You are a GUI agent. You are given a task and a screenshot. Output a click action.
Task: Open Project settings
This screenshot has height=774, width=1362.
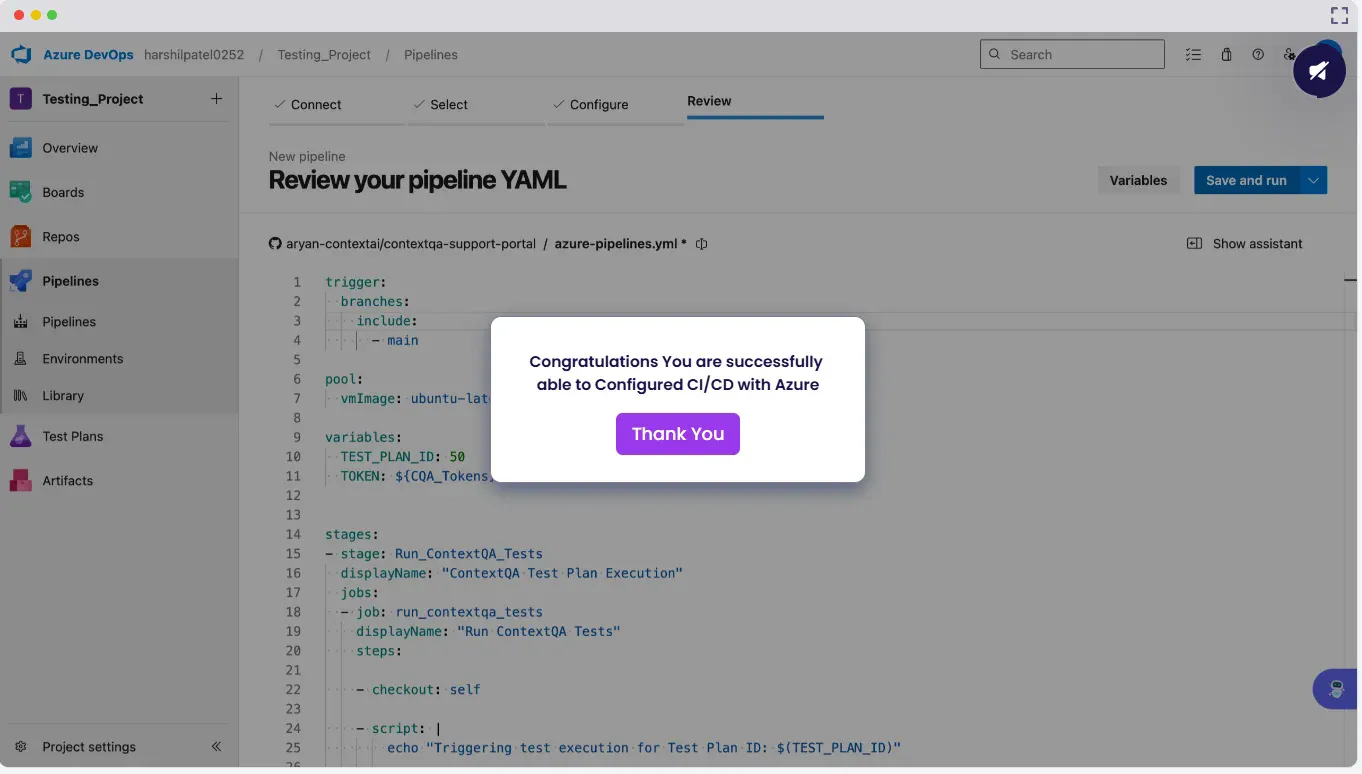88,747
